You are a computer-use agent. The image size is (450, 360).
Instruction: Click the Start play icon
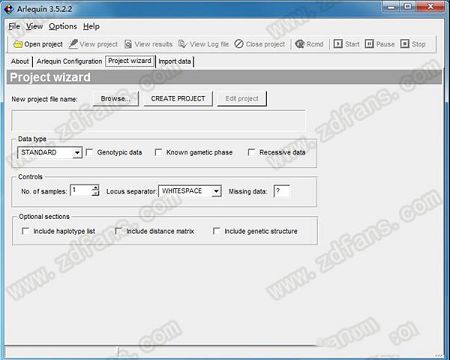[x=338, y=44]
